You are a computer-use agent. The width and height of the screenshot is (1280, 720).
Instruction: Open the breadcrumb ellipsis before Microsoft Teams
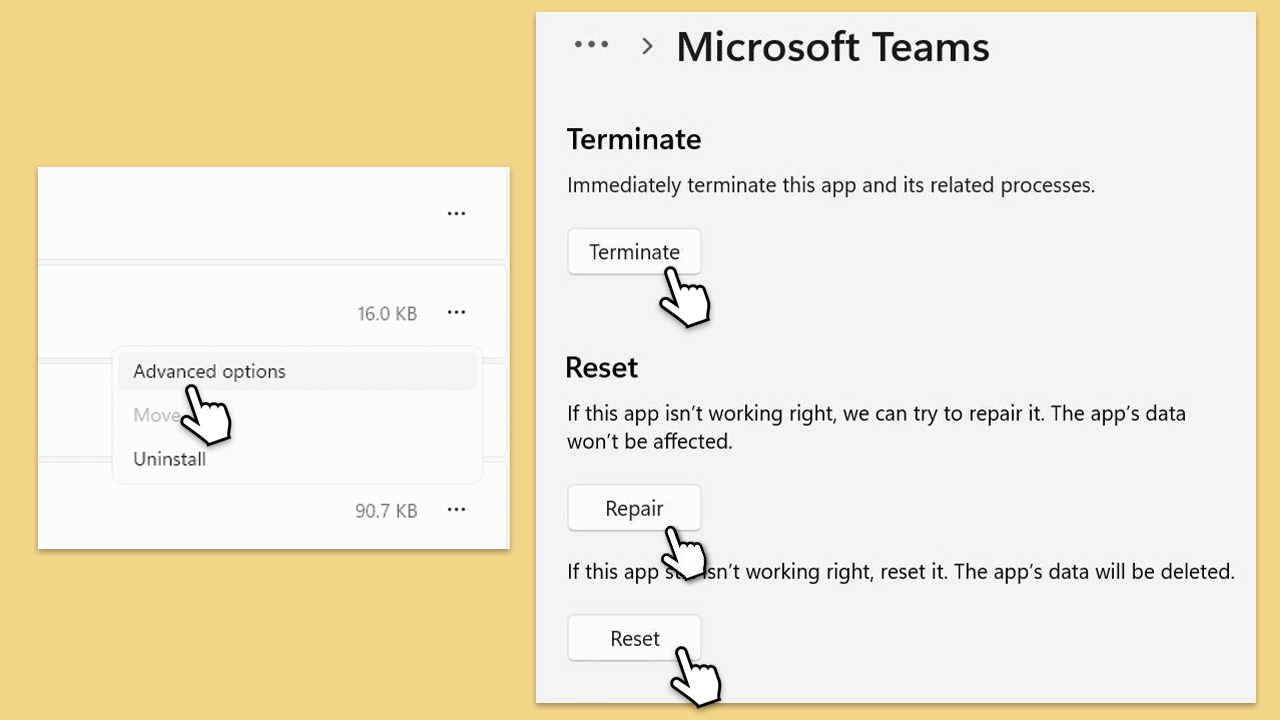click(591, 45)
